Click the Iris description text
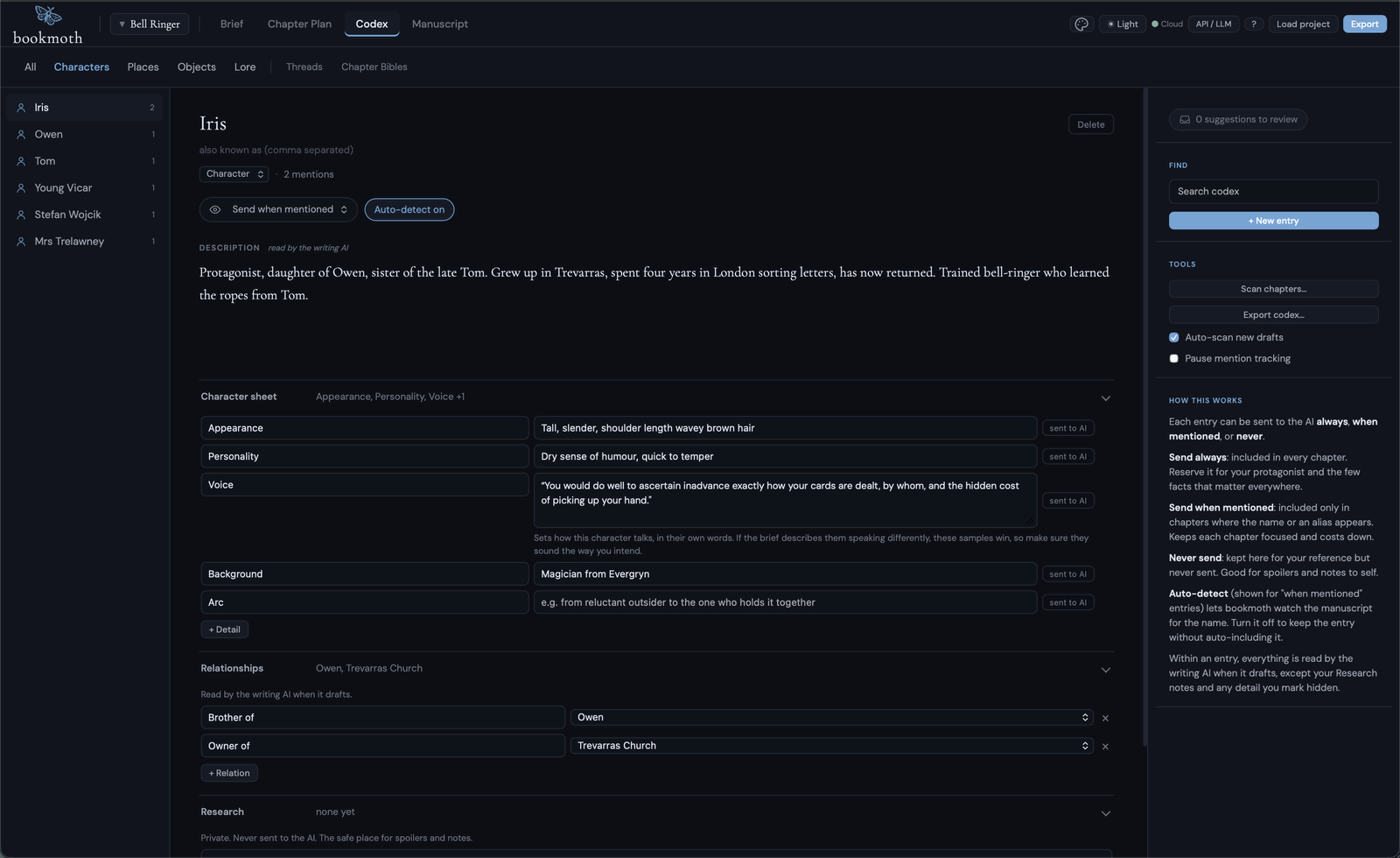 [654, 284]
